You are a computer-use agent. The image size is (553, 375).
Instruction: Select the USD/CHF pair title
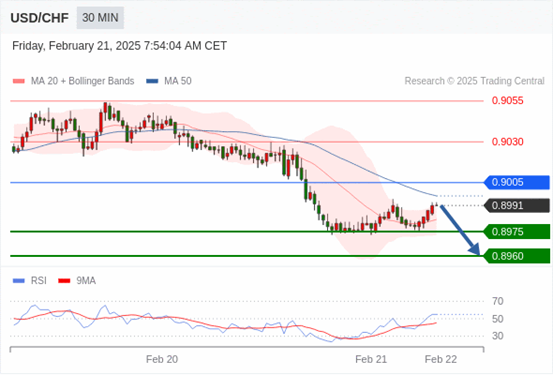tap(40, 18)
